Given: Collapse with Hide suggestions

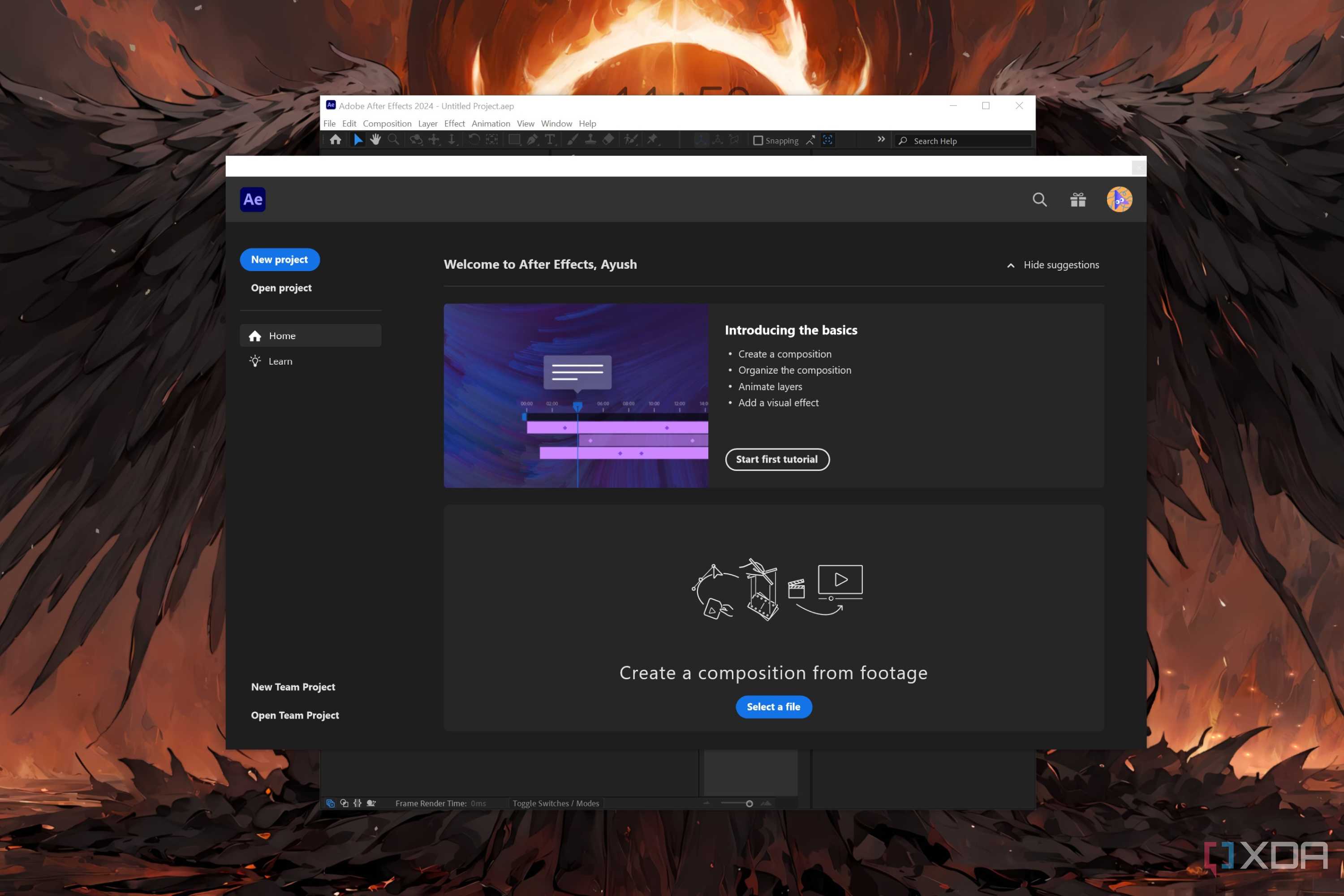Looking at the screenshot, I should click(x=1052, y=265).
